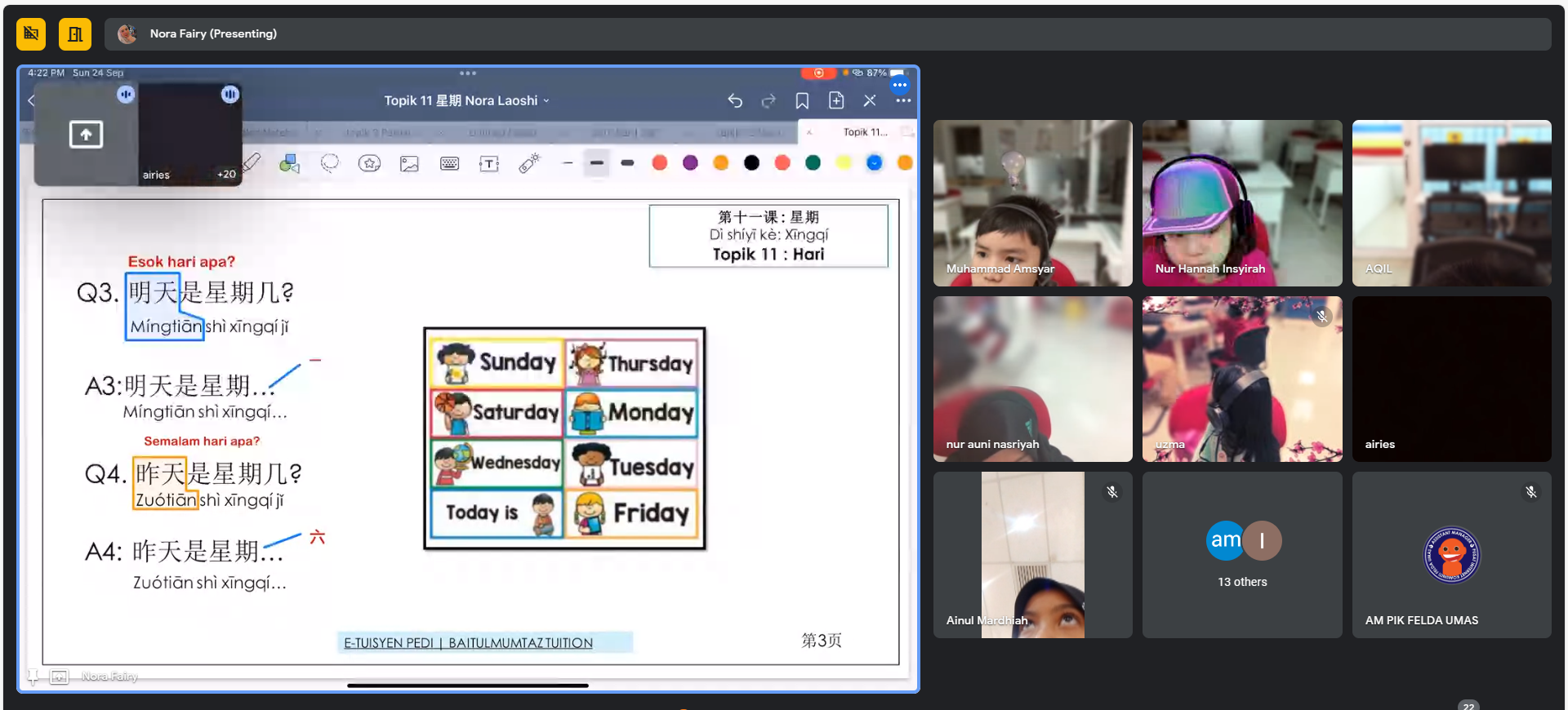Select the text box tool

click(x=488, y=164)
